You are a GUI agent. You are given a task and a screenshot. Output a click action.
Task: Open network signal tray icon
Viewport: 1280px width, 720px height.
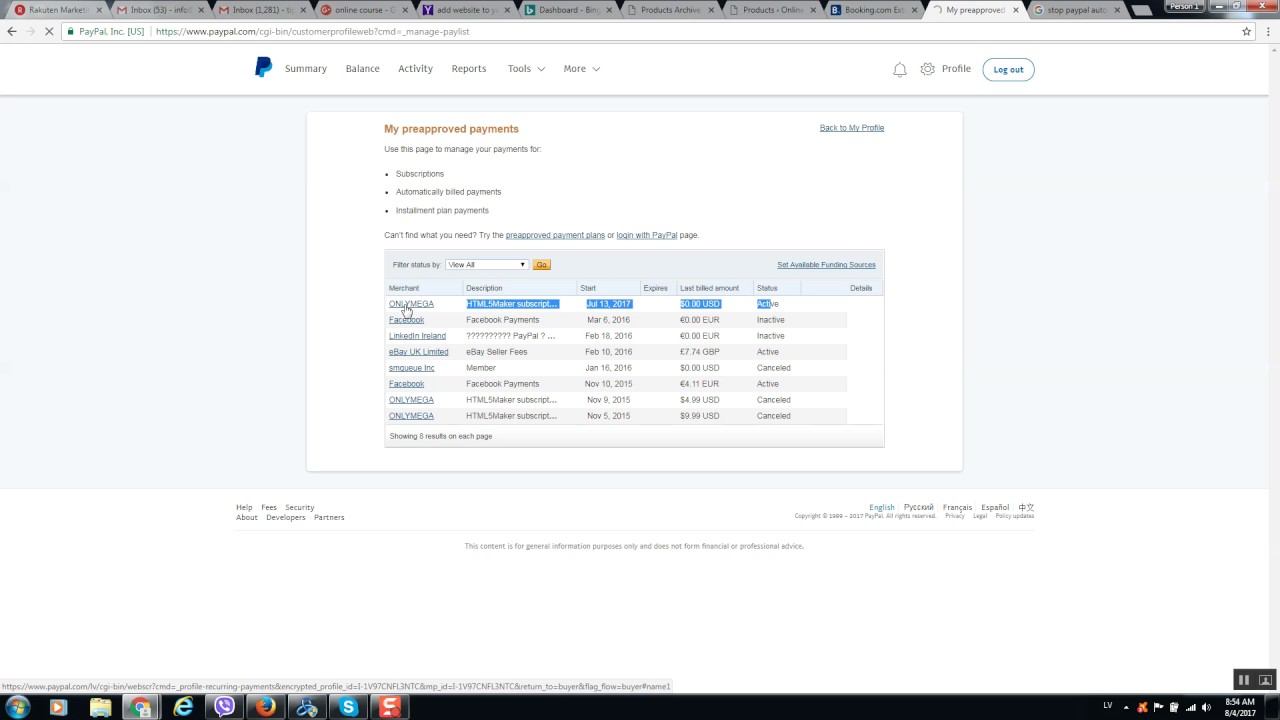point(1191,707)
